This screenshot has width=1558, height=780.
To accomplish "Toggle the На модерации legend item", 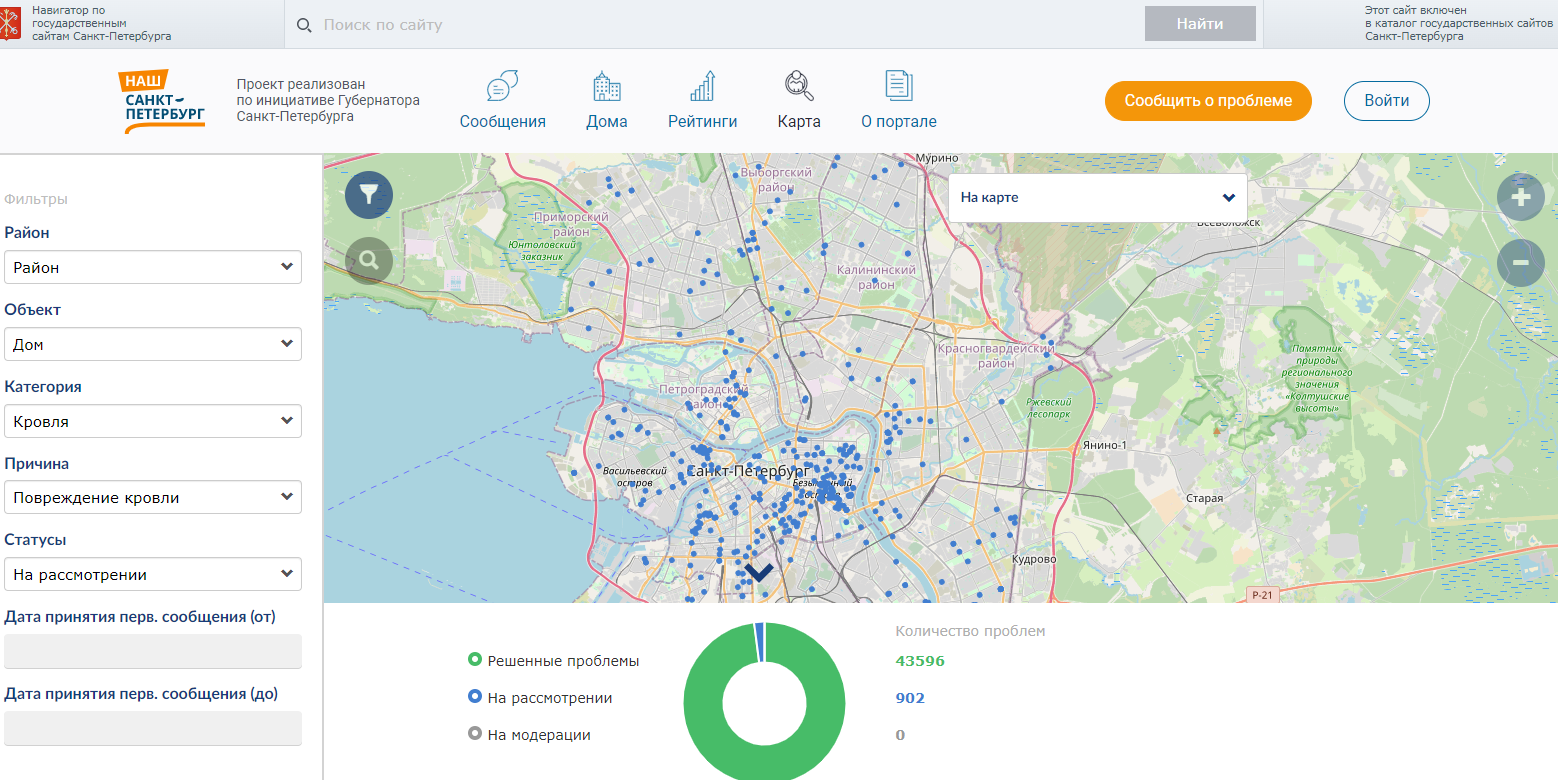I will pos(530,734).
